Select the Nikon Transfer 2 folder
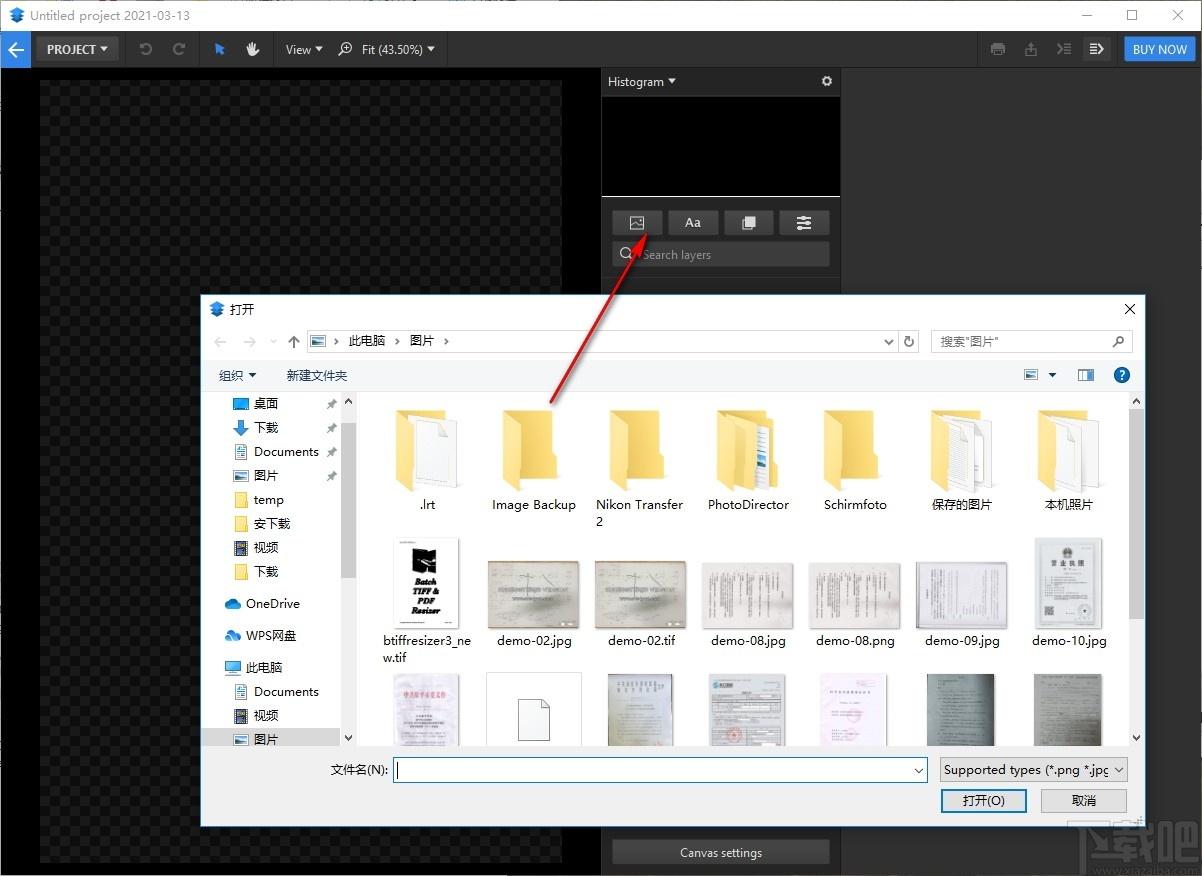 (x=640, y=467)
